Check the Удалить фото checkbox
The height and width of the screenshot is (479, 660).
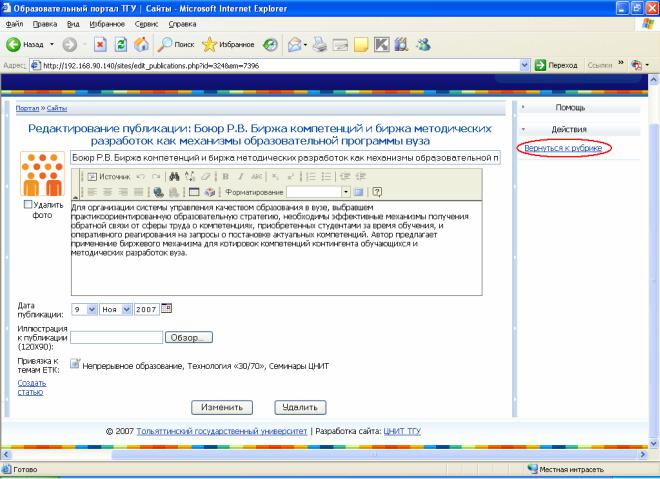click(x=28, y=205)
